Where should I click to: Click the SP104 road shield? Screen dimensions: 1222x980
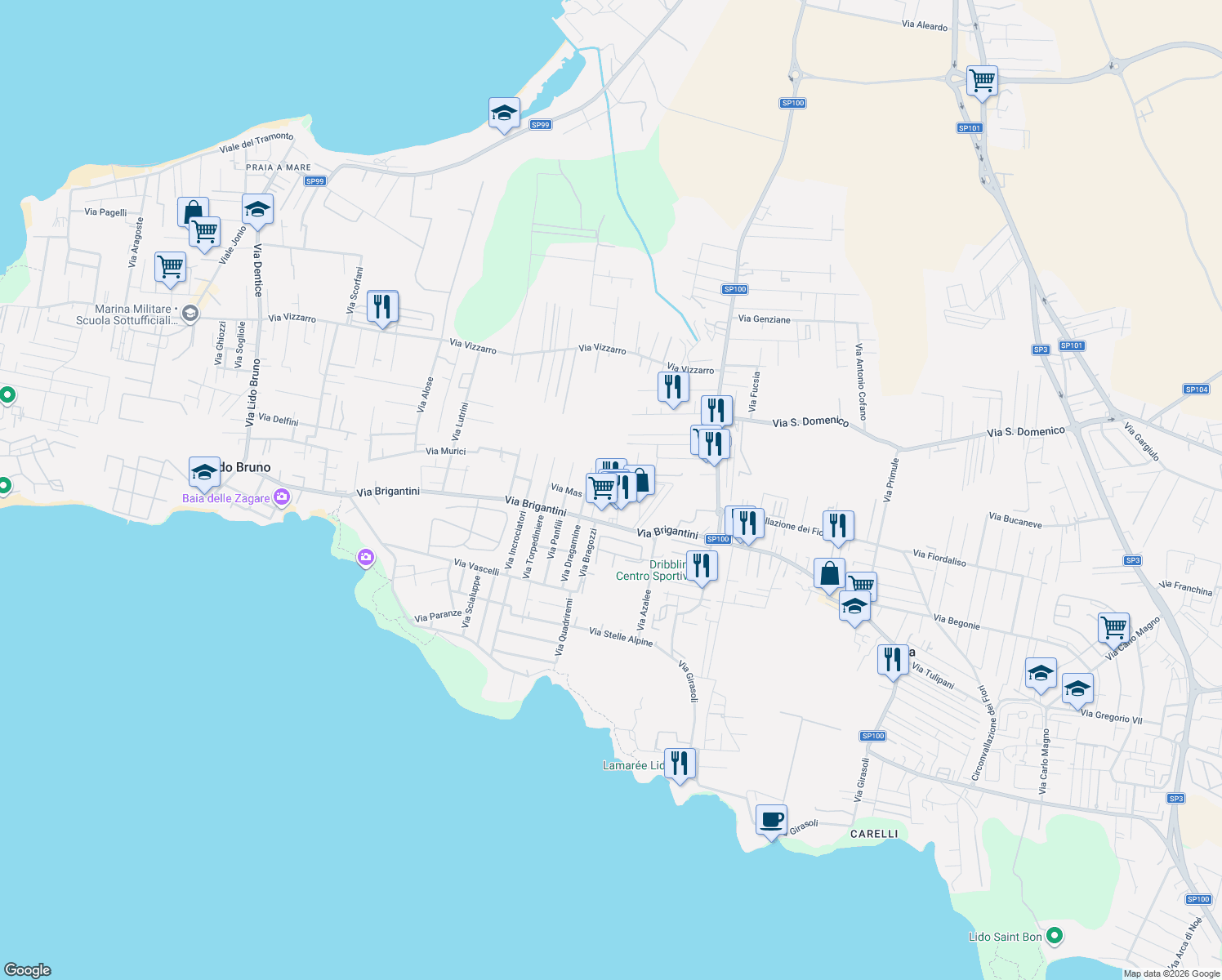(x=1196, y=390)
